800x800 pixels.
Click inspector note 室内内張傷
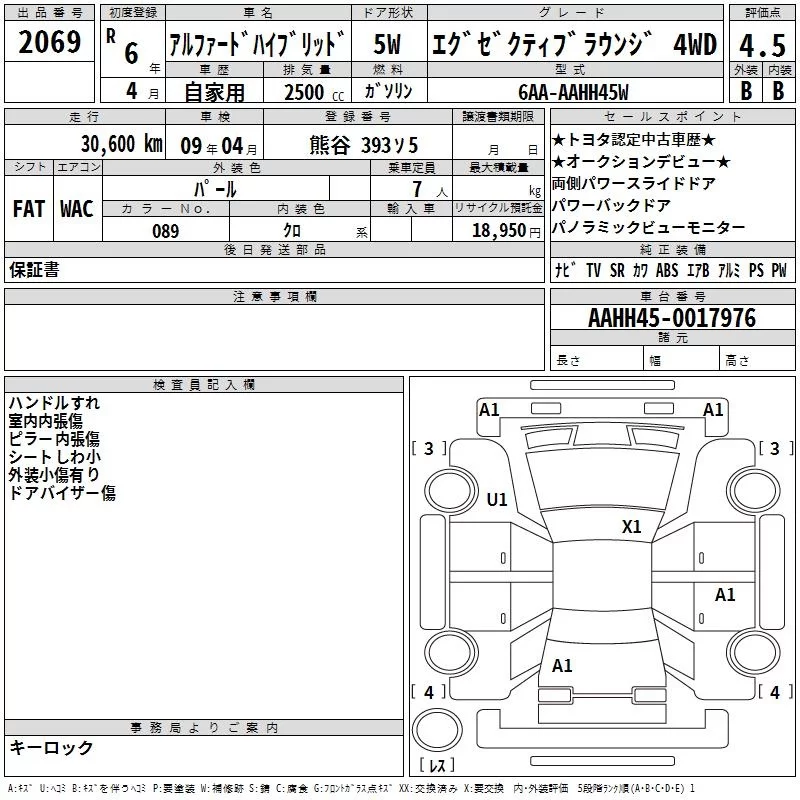click(x=45, y=421)
